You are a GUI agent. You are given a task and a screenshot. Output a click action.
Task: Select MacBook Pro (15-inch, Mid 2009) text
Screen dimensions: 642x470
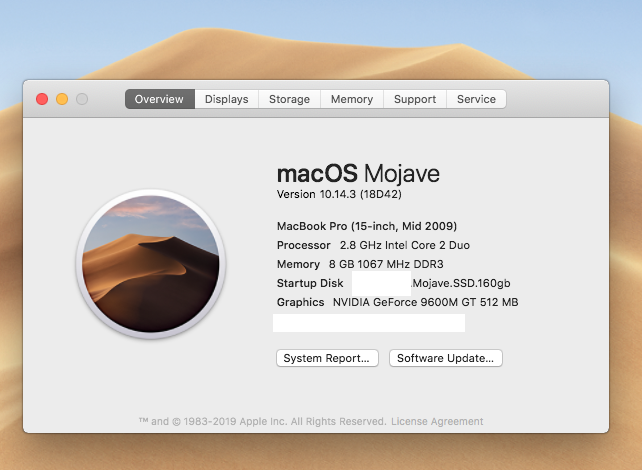tap(367, 226)
